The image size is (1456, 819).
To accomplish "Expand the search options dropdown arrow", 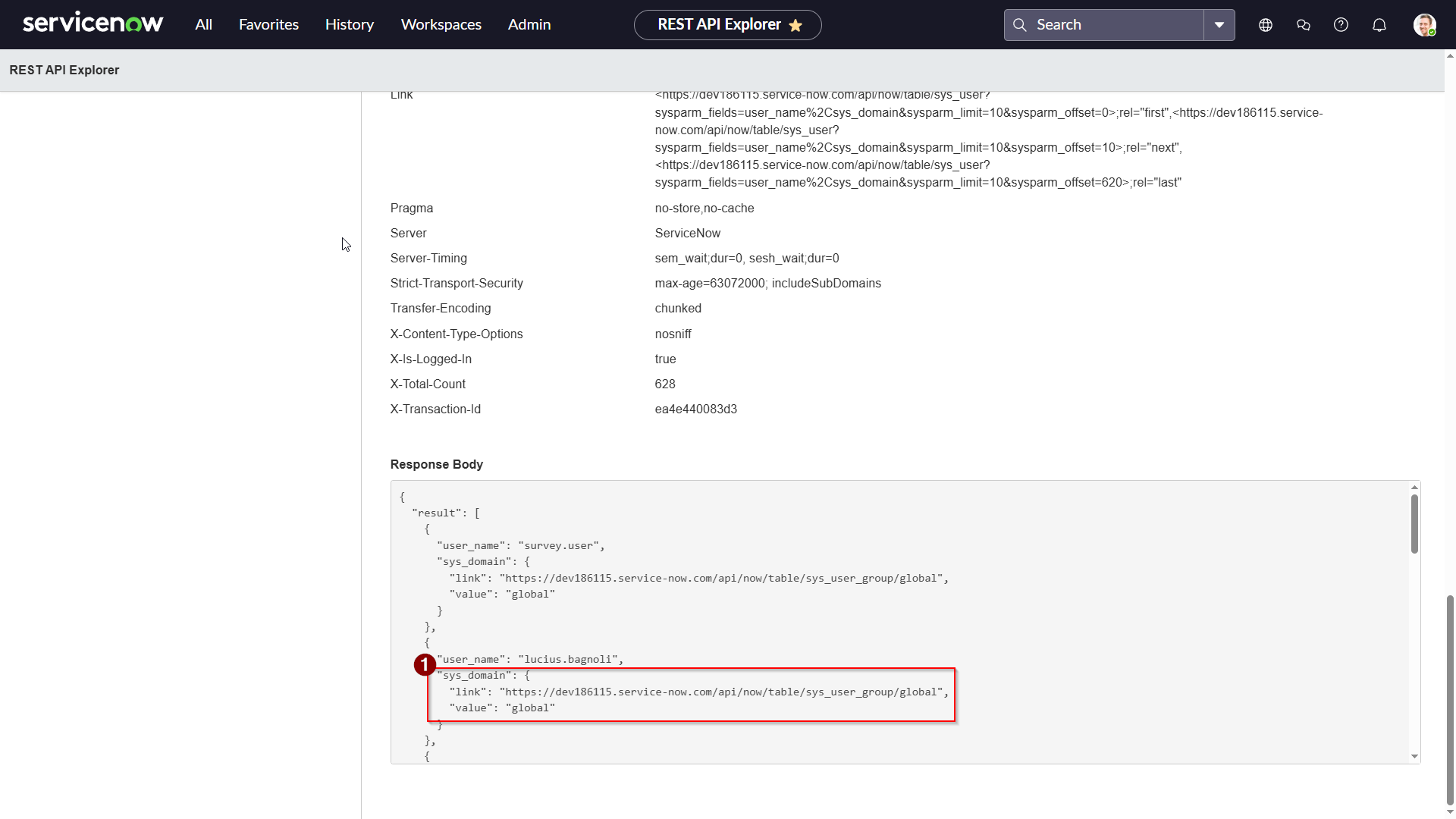I will (1219, 25).
